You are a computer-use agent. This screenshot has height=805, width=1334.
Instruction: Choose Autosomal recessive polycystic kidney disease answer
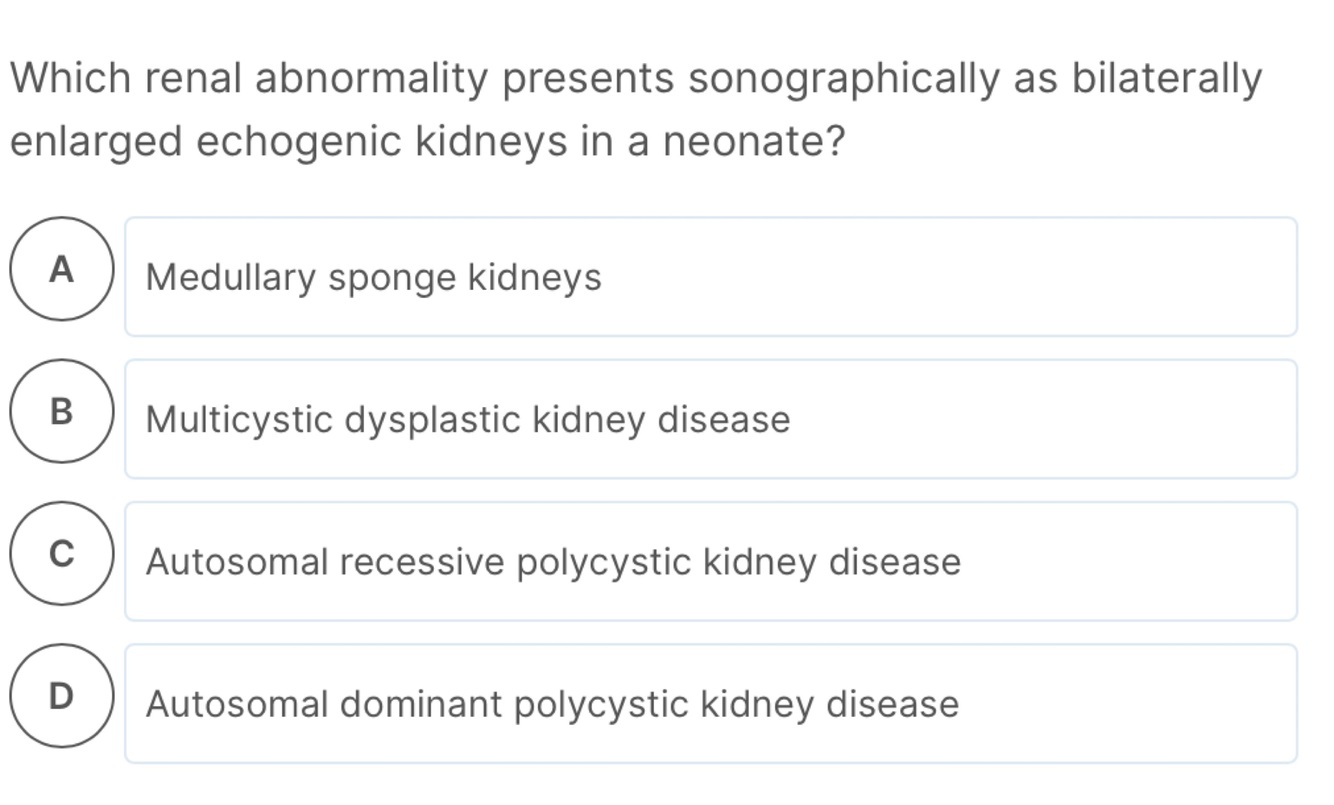710,562
